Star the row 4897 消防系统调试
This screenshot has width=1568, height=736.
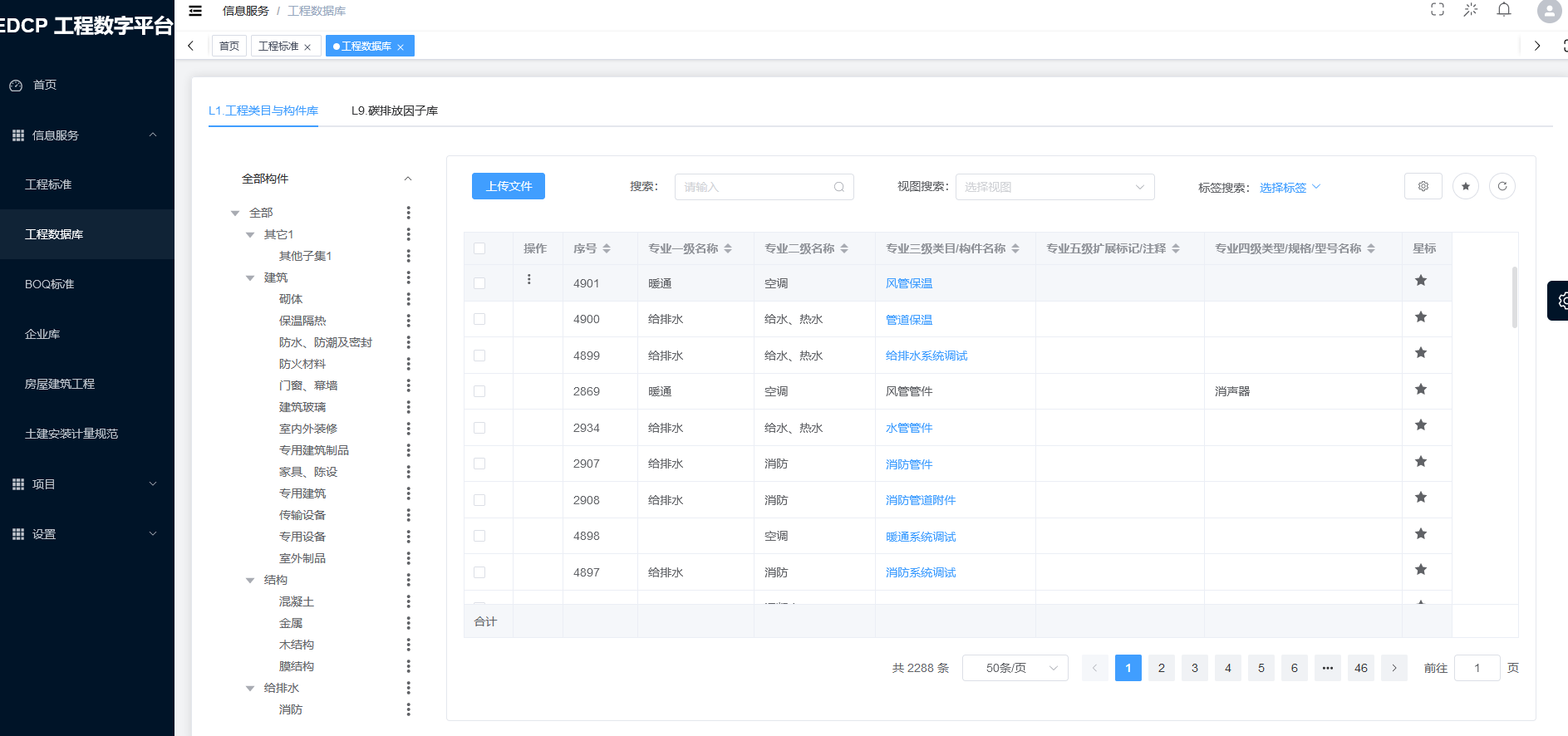1421,570
